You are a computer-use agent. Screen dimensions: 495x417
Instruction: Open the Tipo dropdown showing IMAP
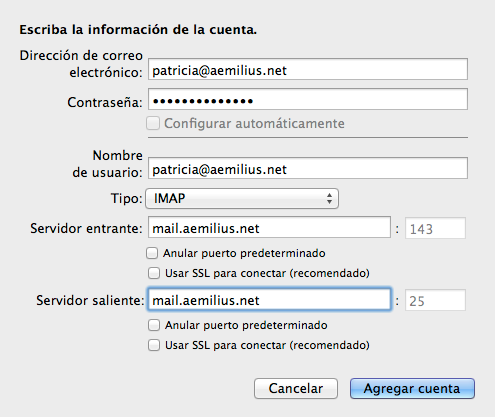click(242, 199)
